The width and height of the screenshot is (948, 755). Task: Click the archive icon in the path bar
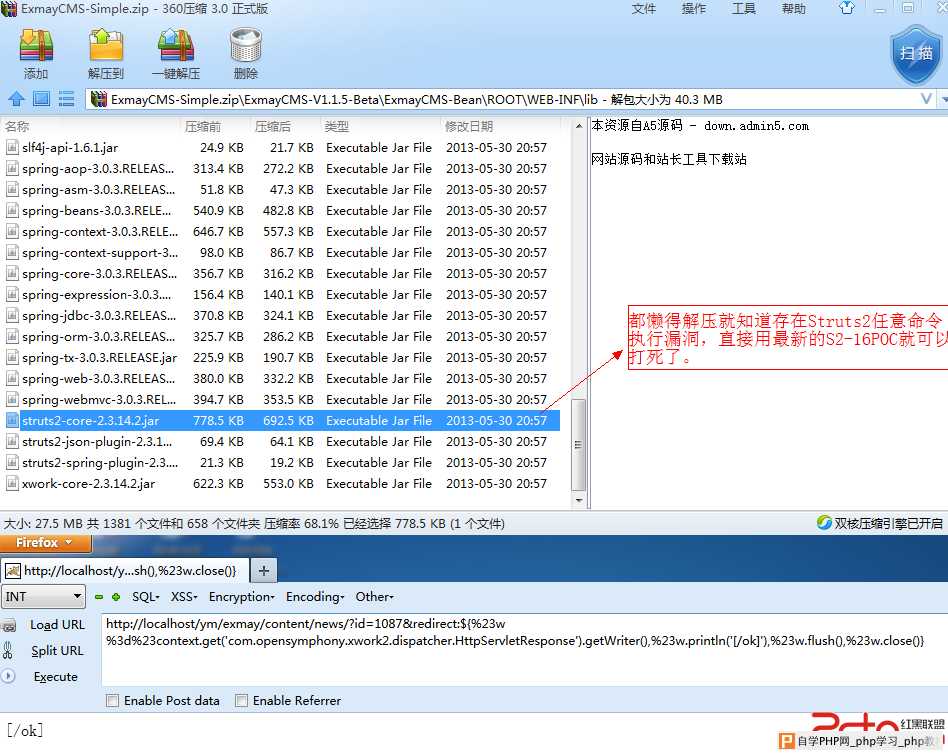(x=99, y=99)
